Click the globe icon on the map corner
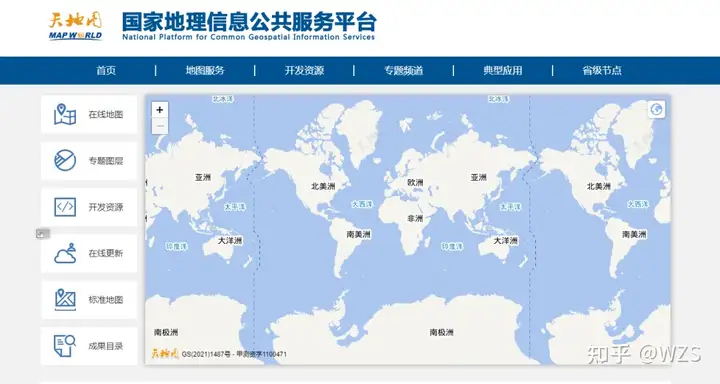The width and height of the screenshot is (720, 384). [x=657, y=109]
